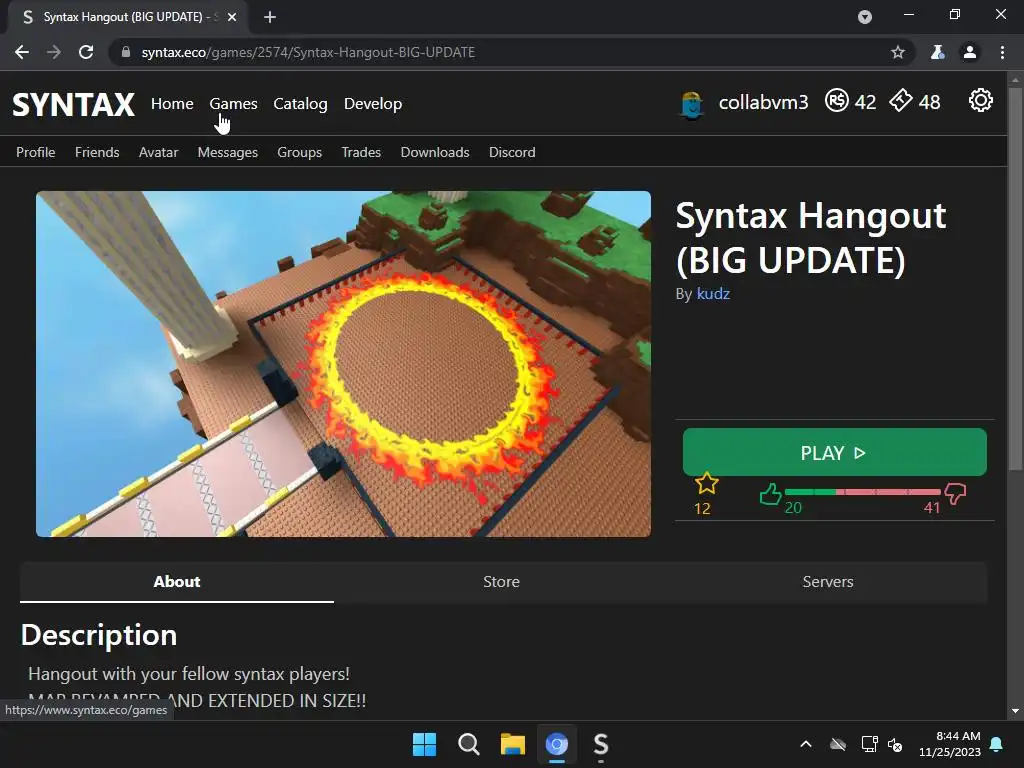Open Downloads page
The image size is (1024, 768).
tap(434, 152)
